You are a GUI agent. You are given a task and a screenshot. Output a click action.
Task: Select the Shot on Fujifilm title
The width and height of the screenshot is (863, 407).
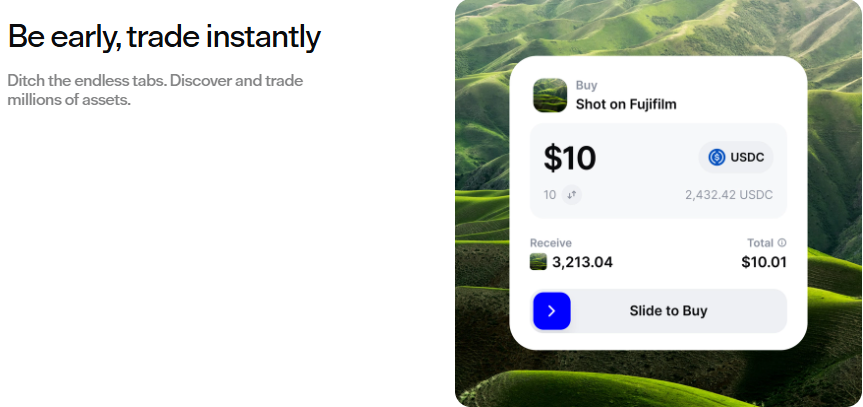coord(626,104)
